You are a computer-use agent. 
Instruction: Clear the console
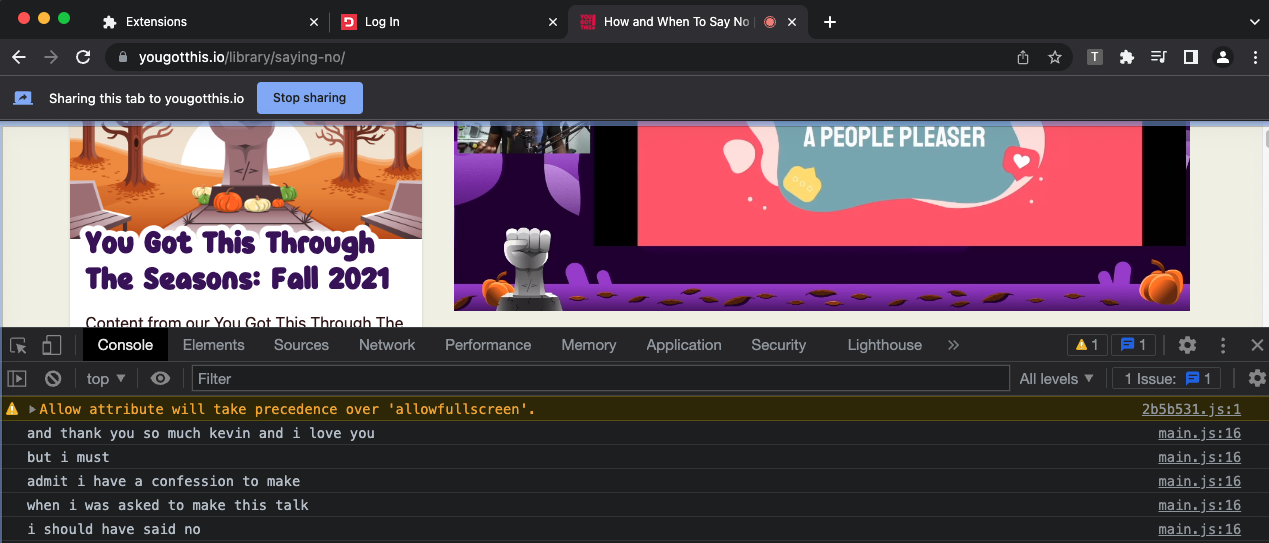click(53, 378)
